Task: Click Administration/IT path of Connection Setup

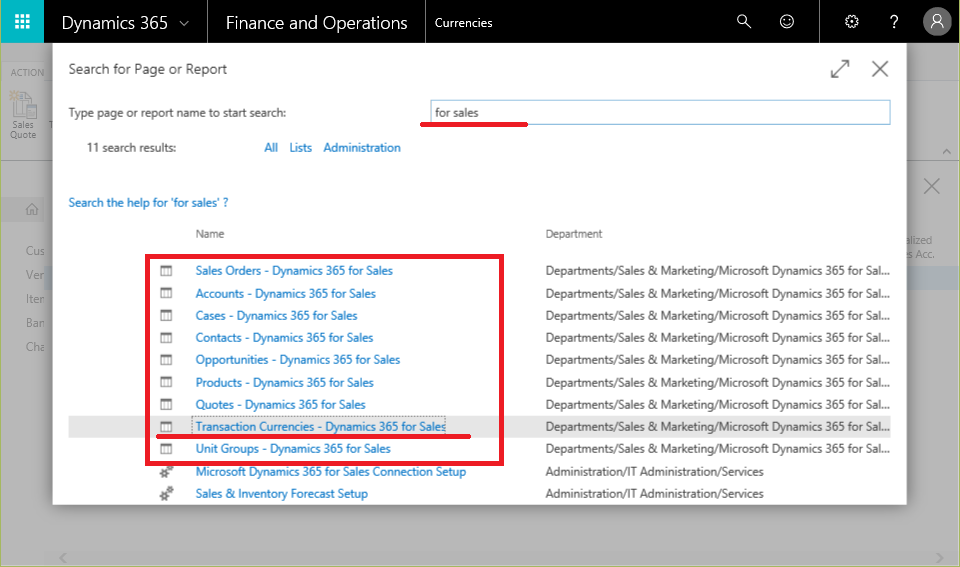Action: click(x=654, y=471)
